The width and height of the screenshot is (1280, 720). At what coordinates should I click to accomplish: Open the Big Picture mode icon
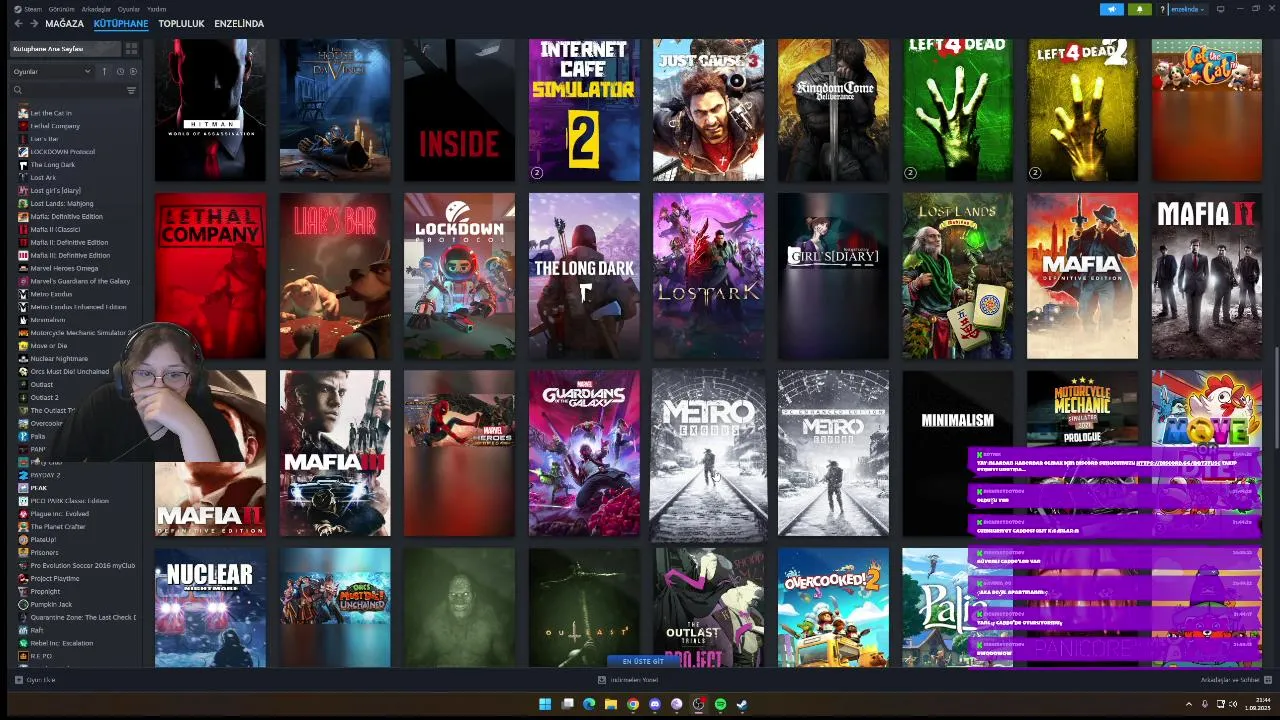click(x=1220, y=9)
